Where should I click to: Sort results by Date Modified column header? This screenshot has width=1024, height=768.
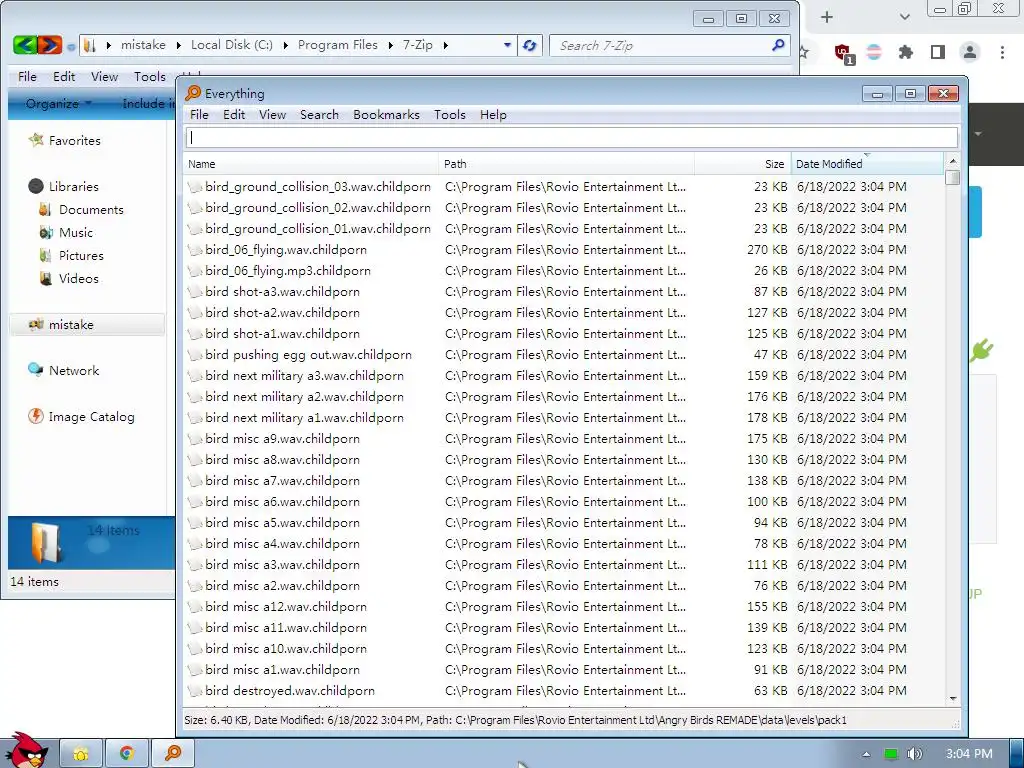pos(867,164)
